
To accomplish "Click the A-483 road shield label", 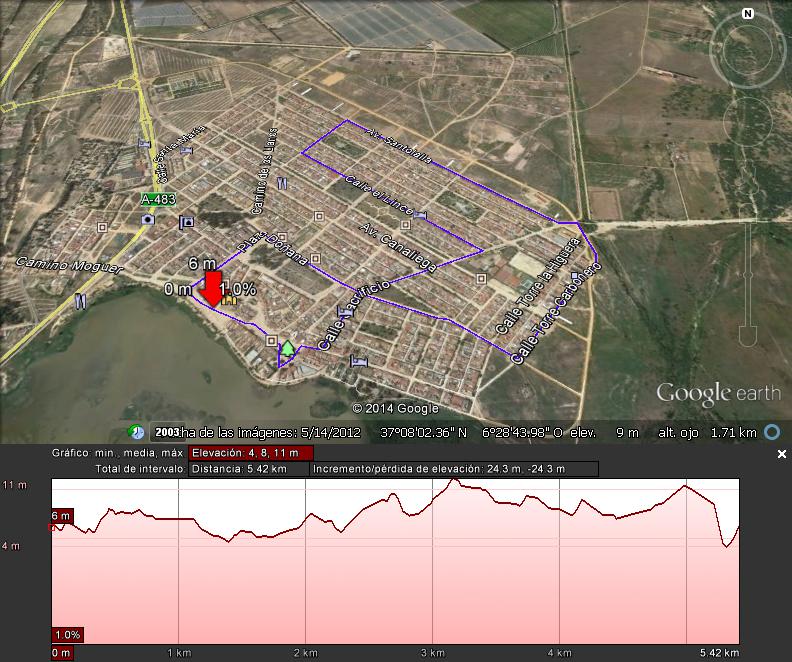I will pyautogui.click(x=158, y=199).
